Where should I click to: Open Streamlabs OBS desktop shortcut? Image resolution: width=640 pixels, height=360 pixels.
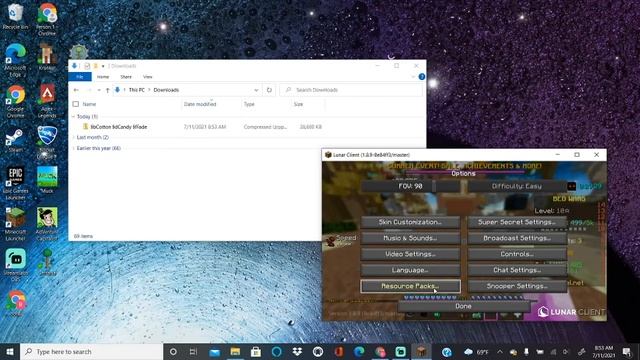pos(16,264)
